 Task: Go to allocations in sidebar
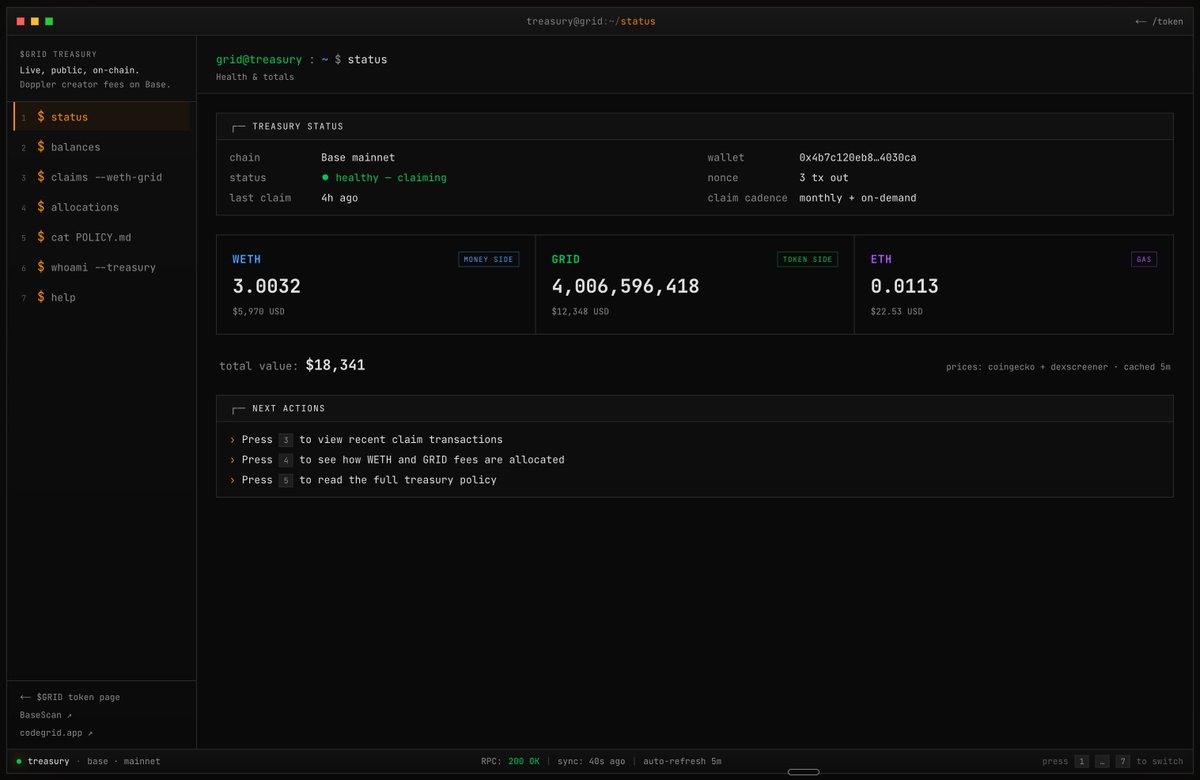click(x=102, y=207)
